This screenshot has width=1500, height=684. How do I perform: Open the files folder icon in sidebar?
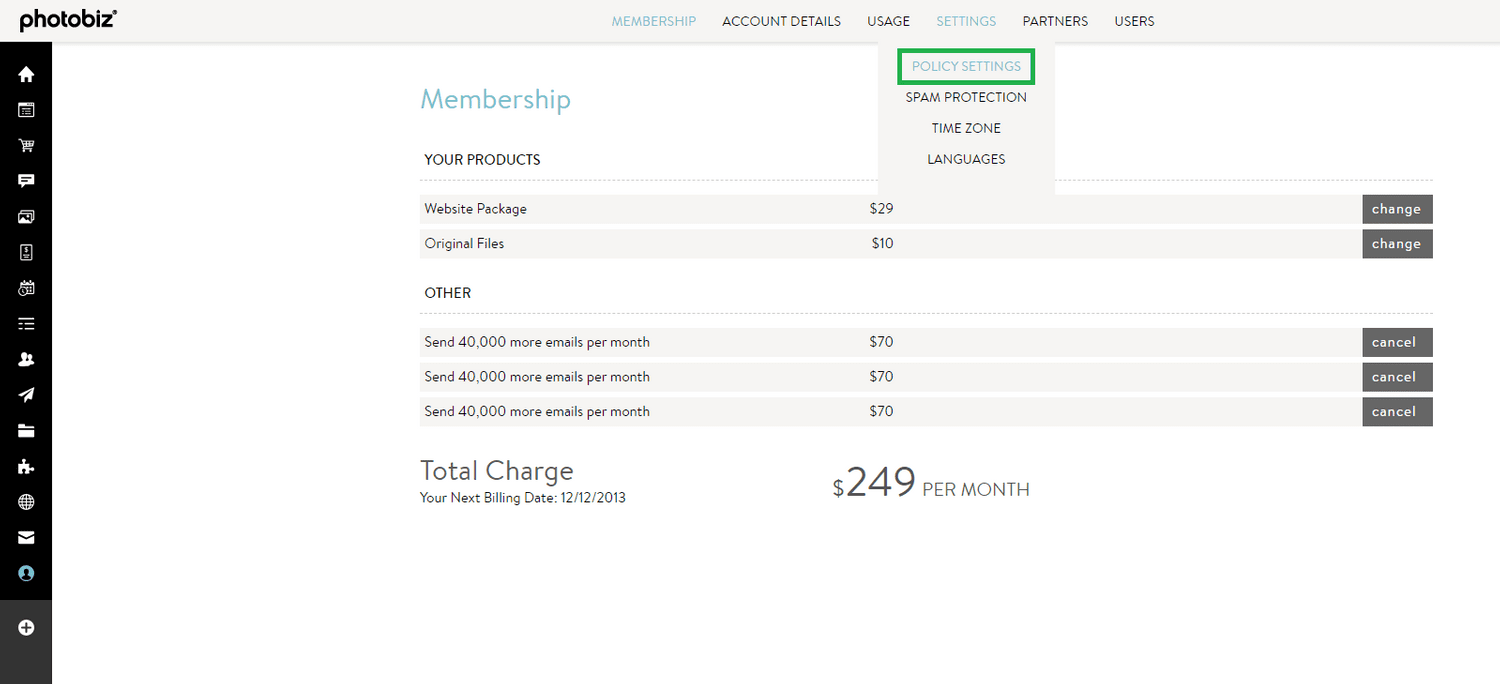(x=26, y=430)
